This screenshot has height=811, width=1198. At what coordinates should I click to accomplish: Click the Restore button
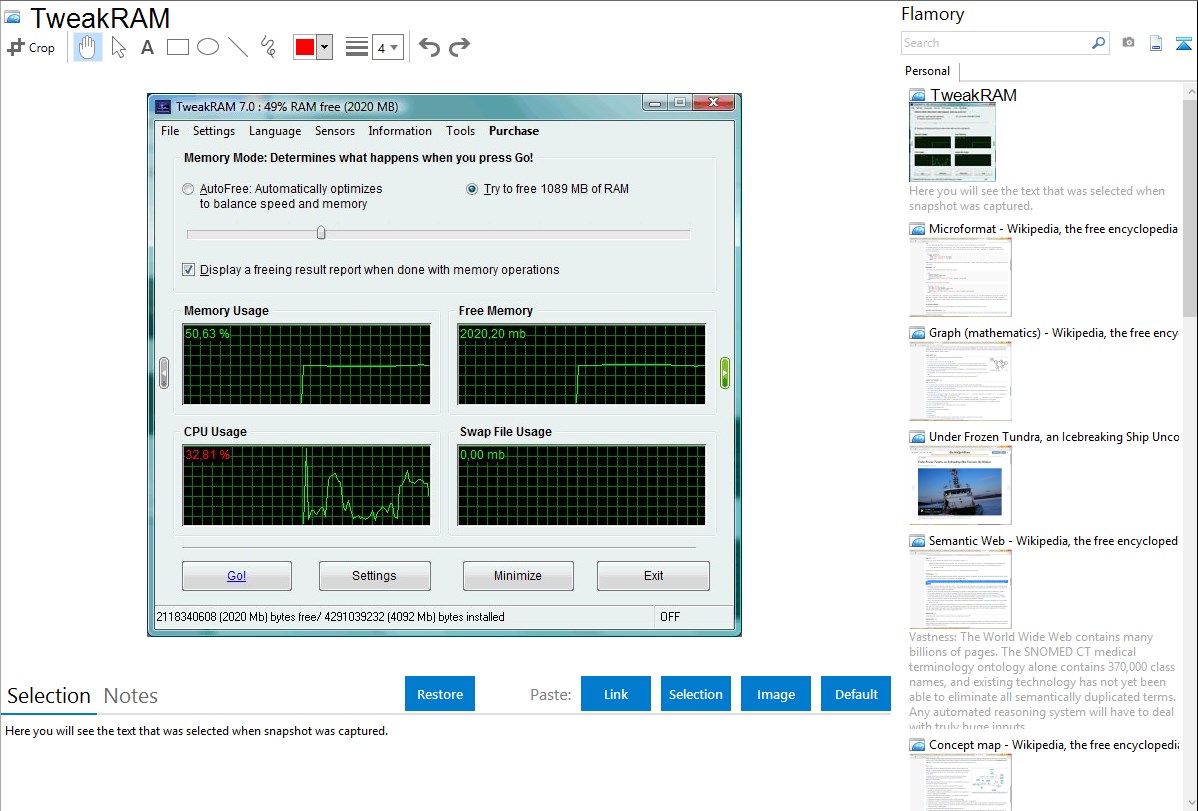(x=440, y=694)
